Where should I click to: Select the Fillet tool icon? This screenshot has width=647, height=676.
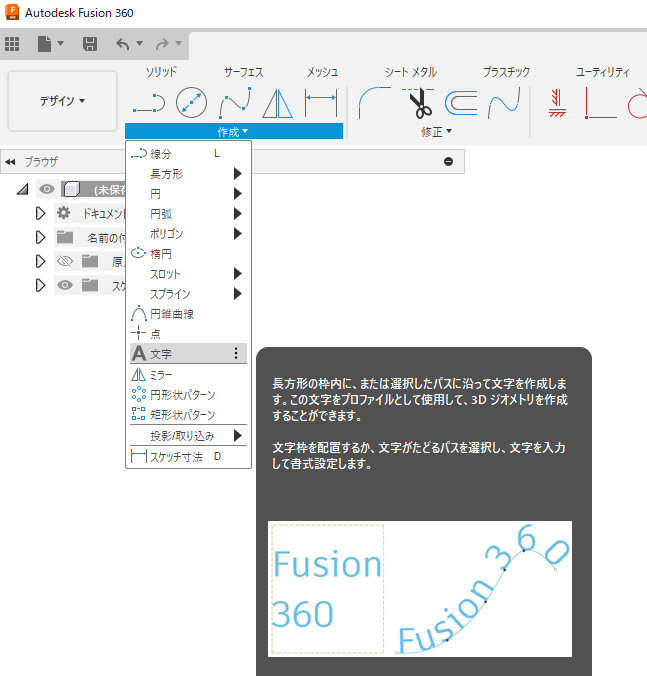pos(374,103)
